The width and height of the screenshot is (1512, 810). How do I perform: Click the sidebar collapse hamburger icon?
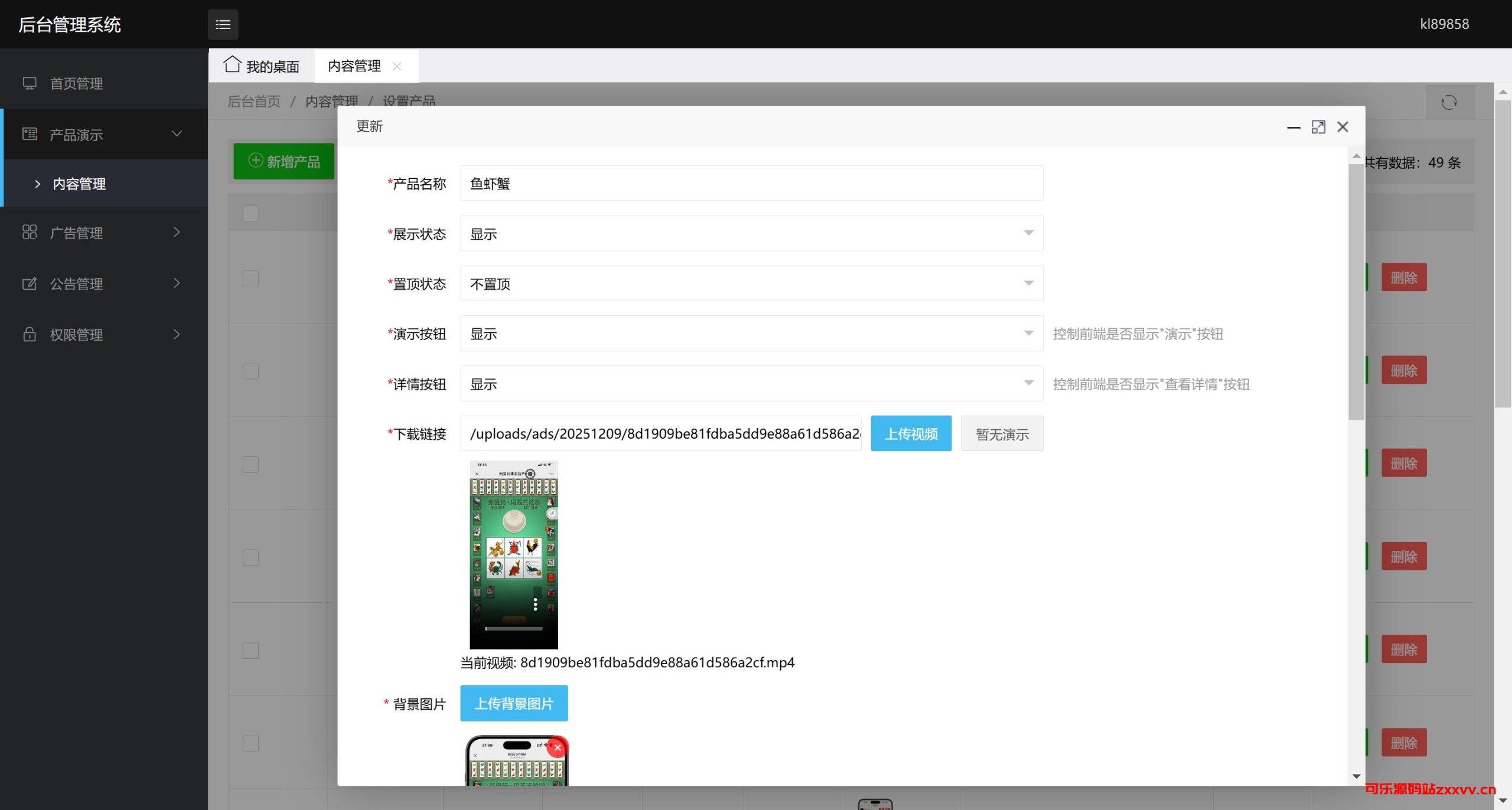tap(223, 24)
